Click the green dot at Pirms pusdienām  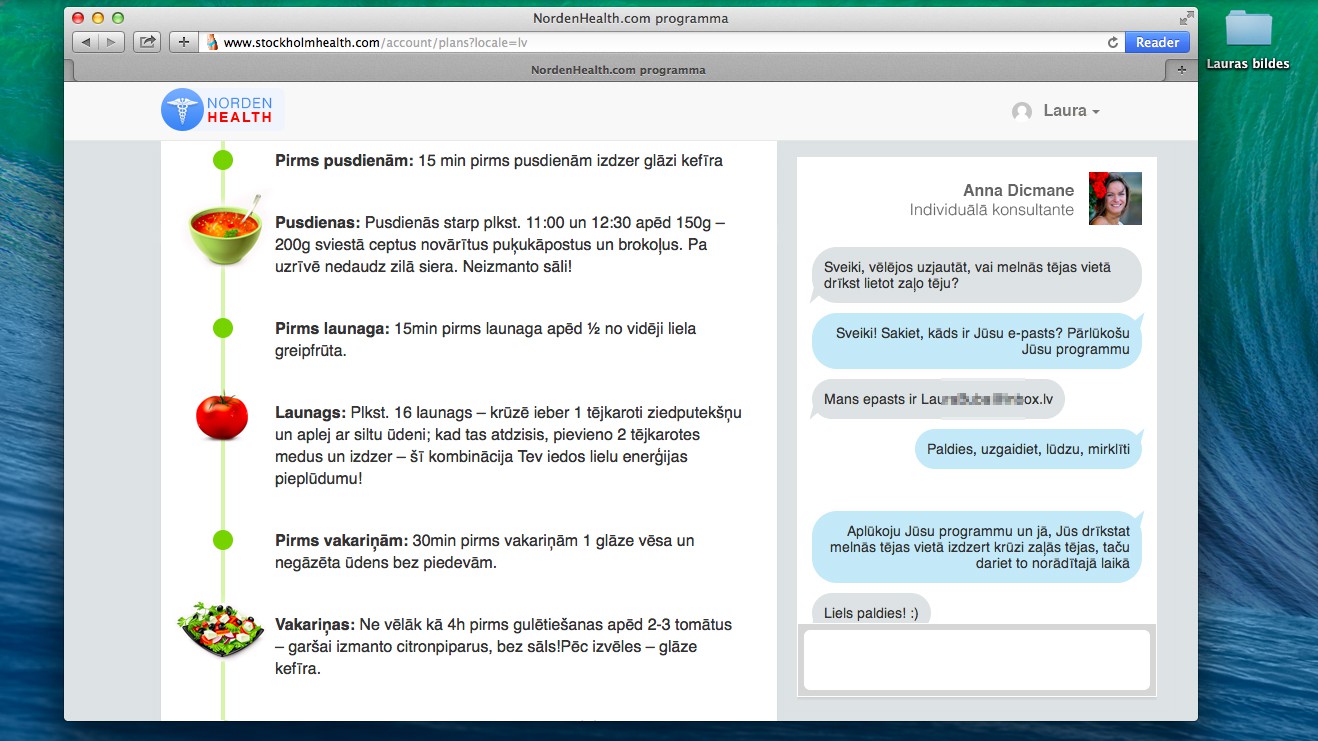coord(223,160)
